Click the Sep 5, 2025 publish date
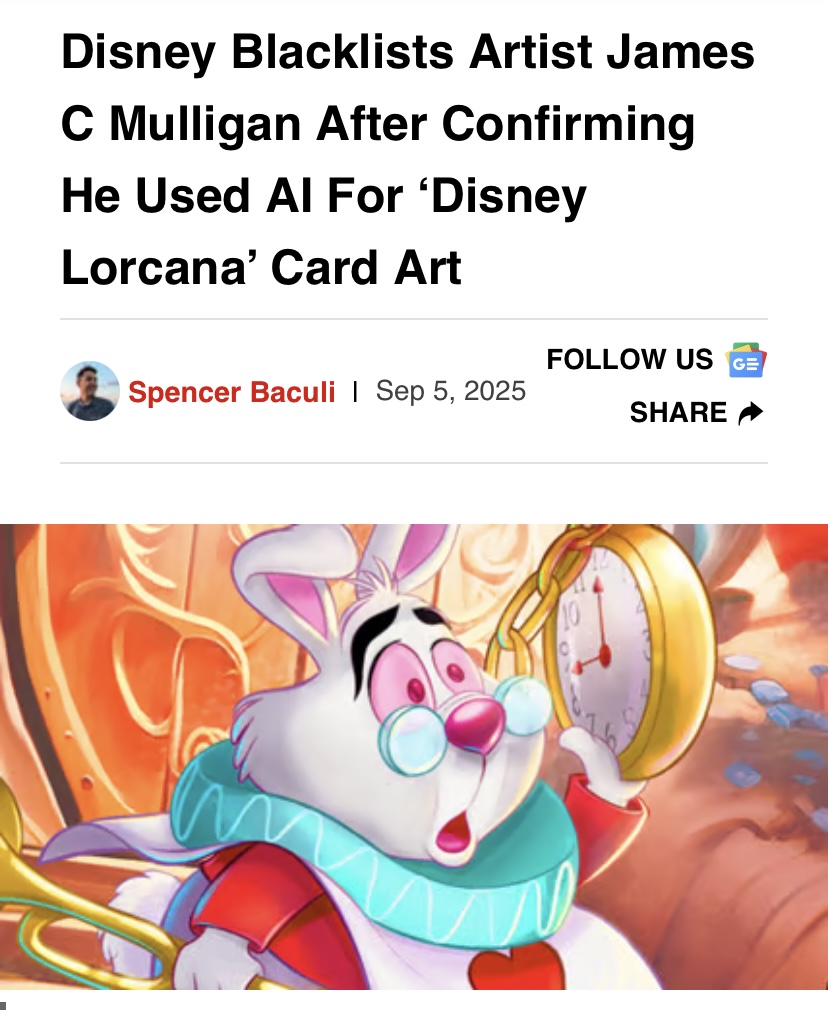 click(450, 391)
